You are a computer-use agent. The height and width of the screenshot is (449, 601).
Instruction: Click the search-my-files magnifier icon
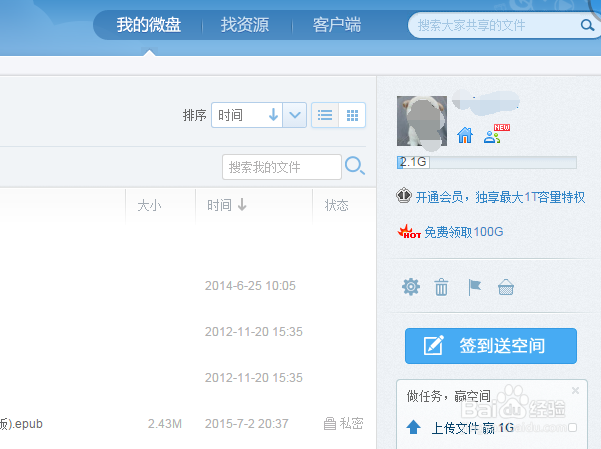coord(355,166)
